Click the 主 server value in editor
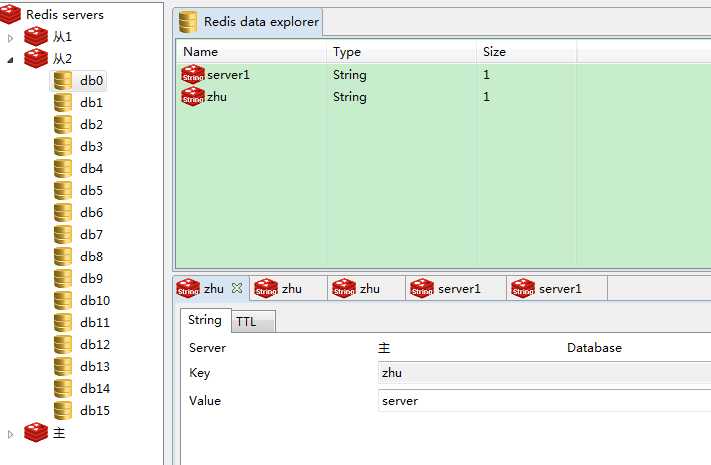This screenshot has width=711, height=465. click(384, 348)
